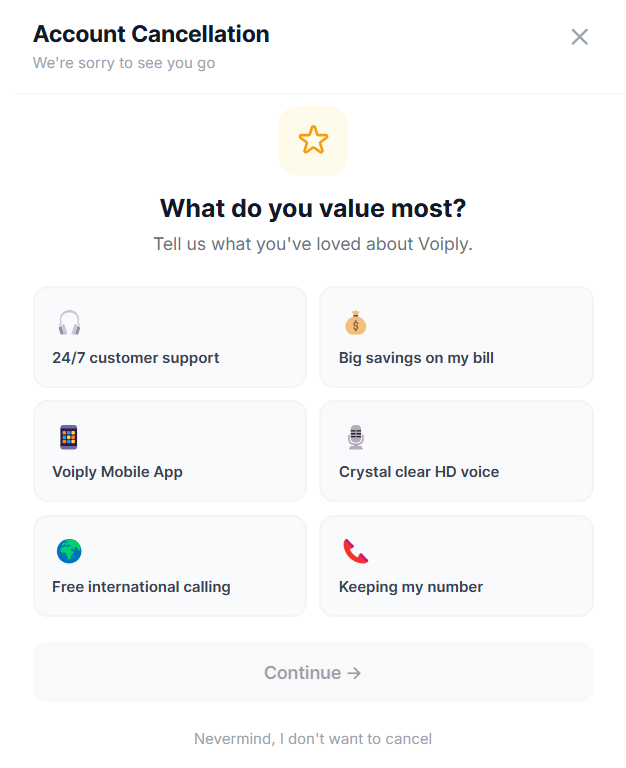Select Free international calling option
The height and width of the screenshot is (768, 626).
170,566
